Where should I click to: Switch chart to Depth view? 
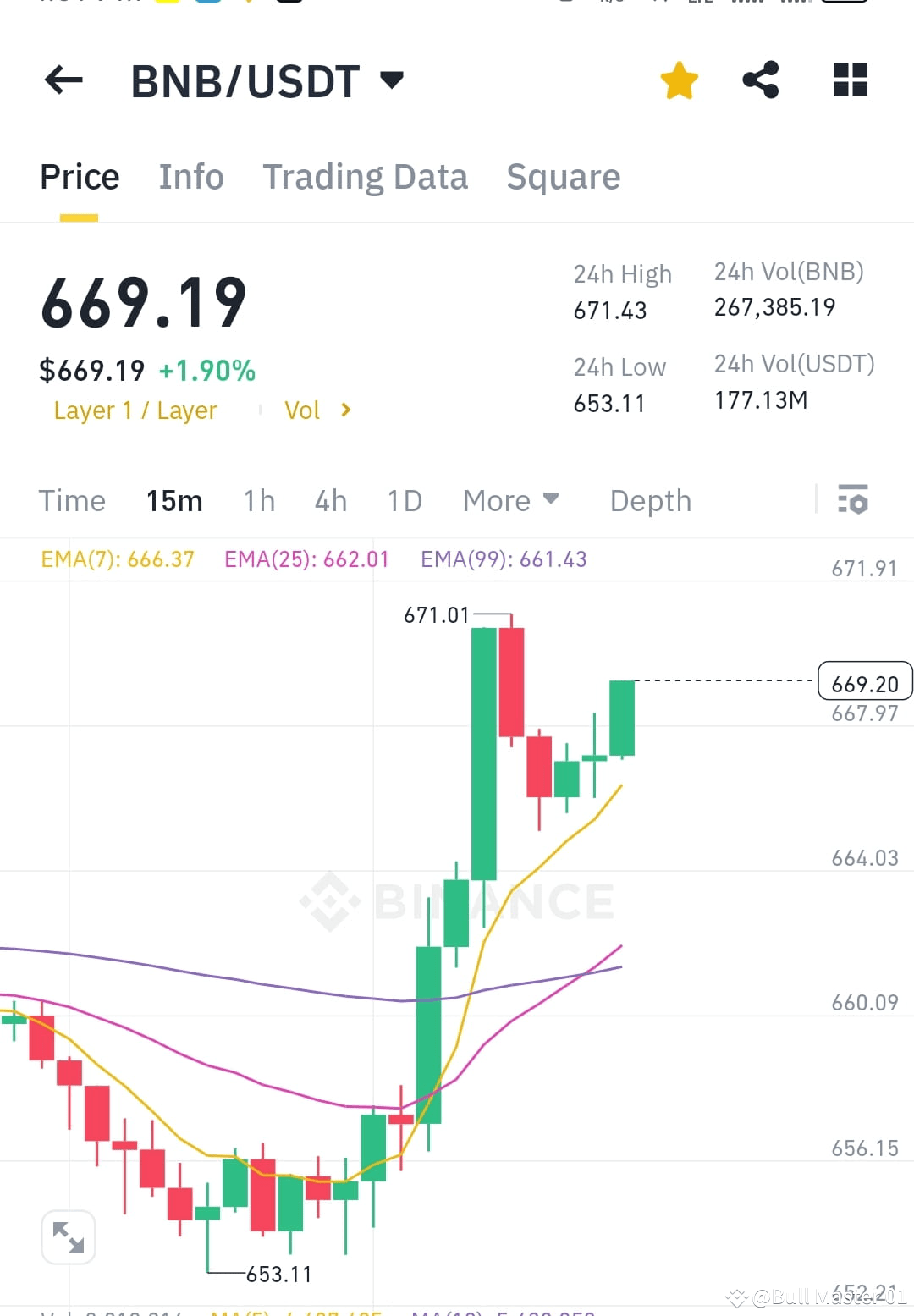(x=650, y=500)
